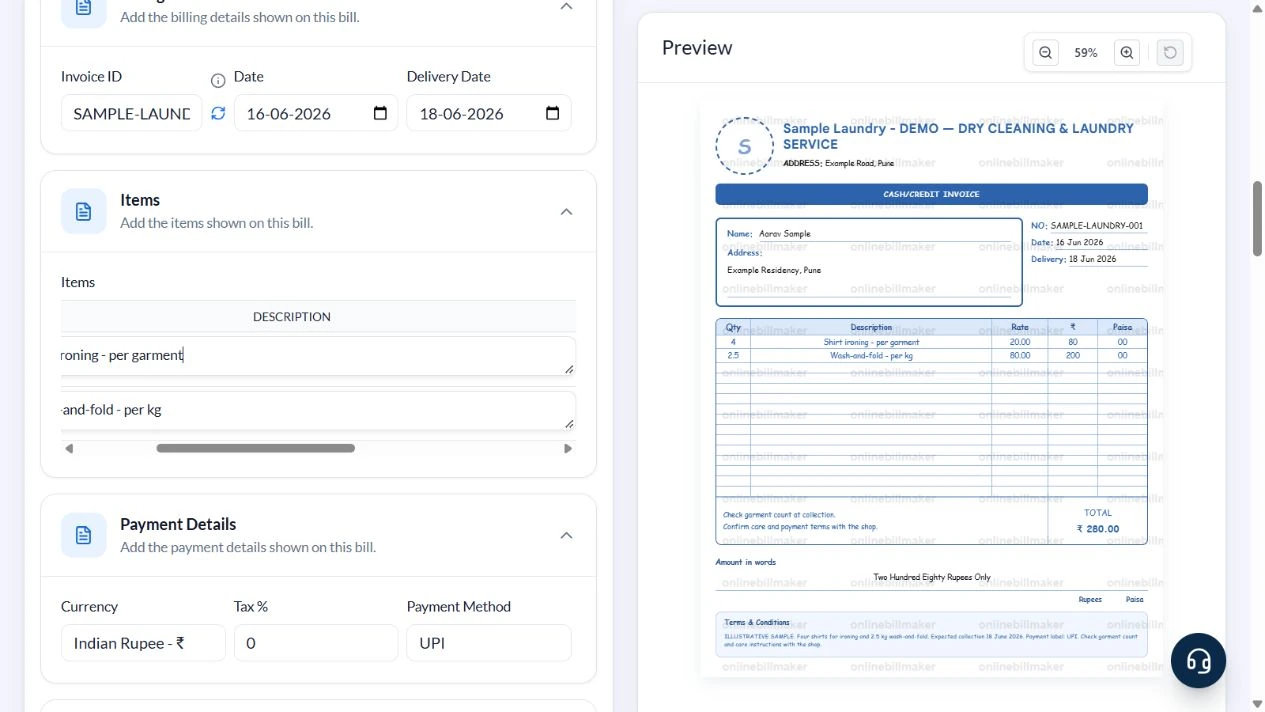Click the Payment Details section document icon

coord(83,535)
